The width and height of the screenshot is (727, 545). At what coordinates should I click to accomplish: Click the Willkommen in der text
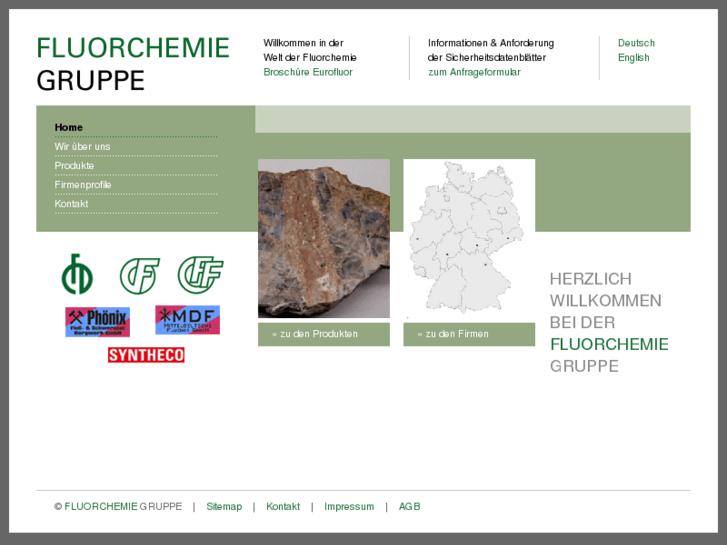tap(303, 43)
